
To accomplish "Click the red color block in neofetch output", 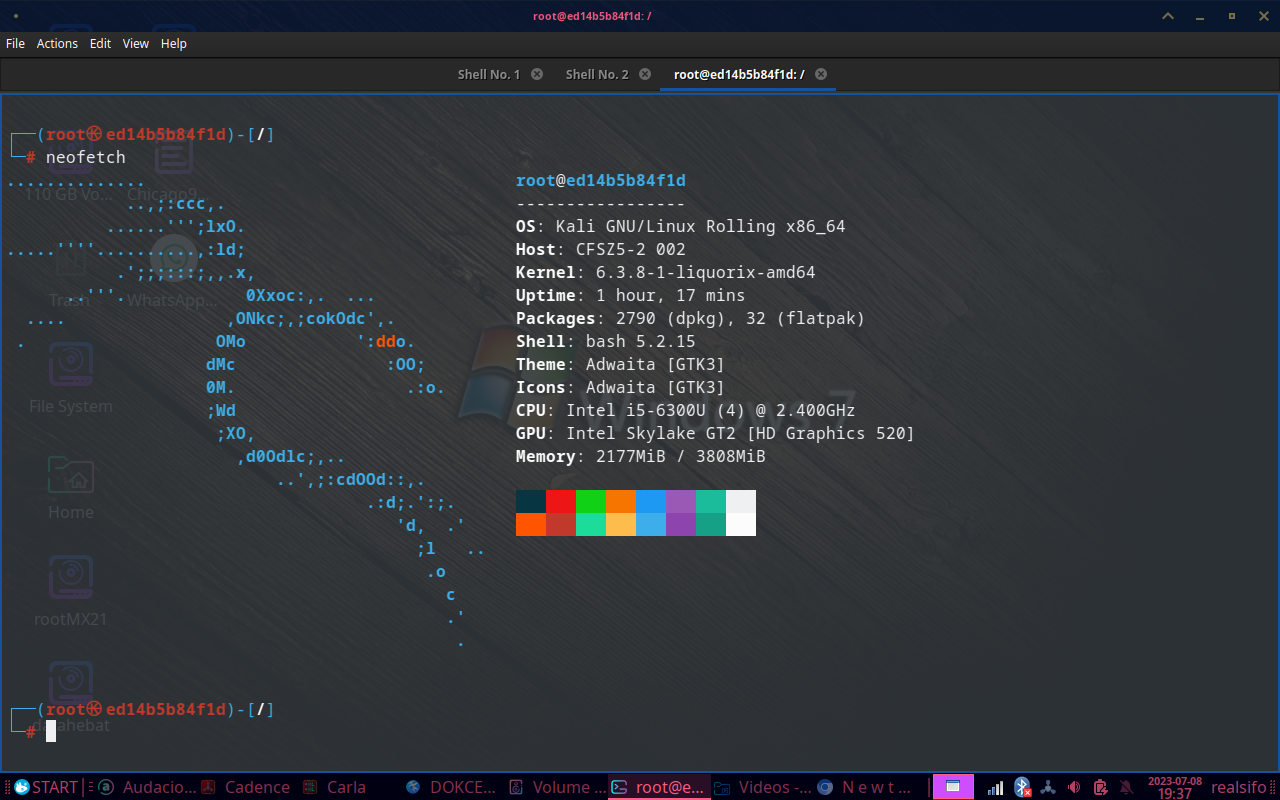I will pyautogui.click(x=561, y=501).
